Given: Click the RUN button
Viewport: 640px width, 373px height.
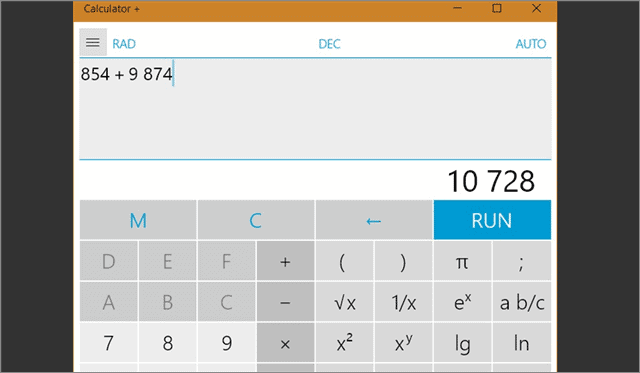Looking at the screenshot, I should (492, 220).
